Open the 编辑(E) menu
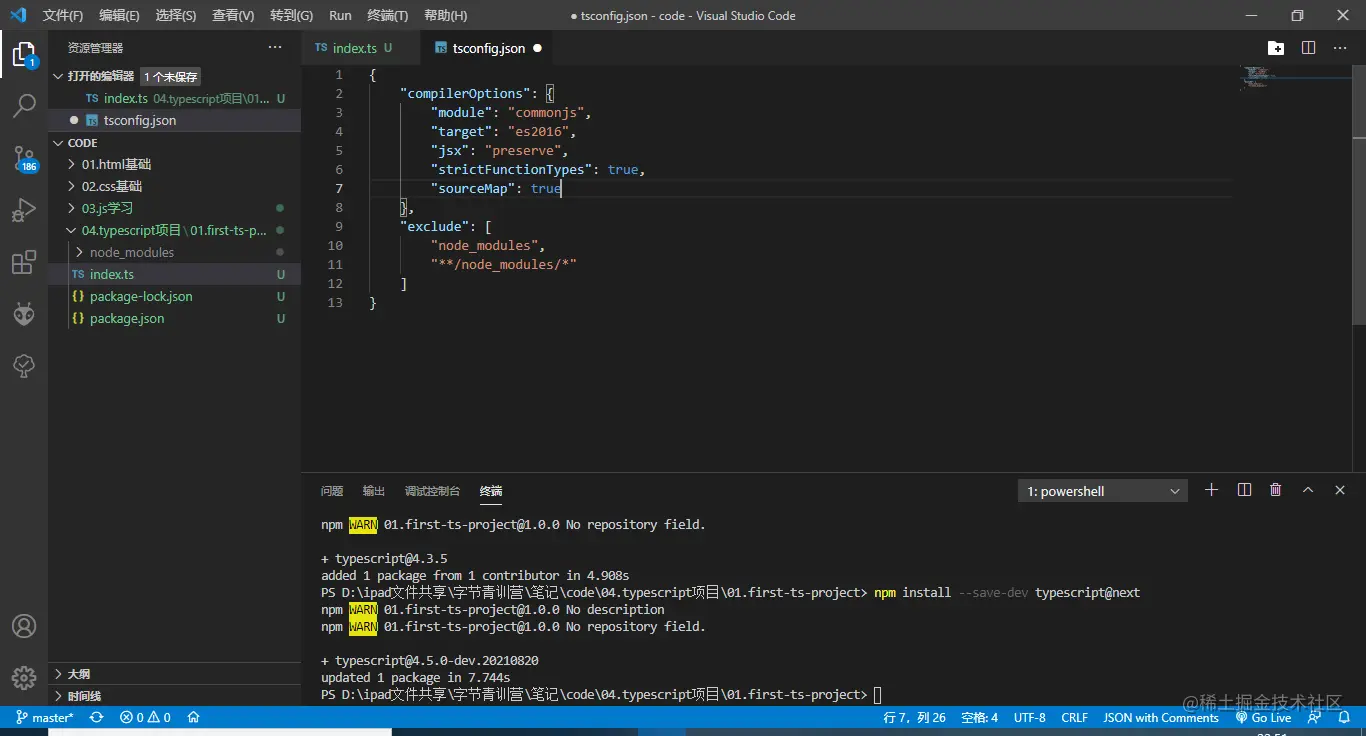 (x=120, y=16)
